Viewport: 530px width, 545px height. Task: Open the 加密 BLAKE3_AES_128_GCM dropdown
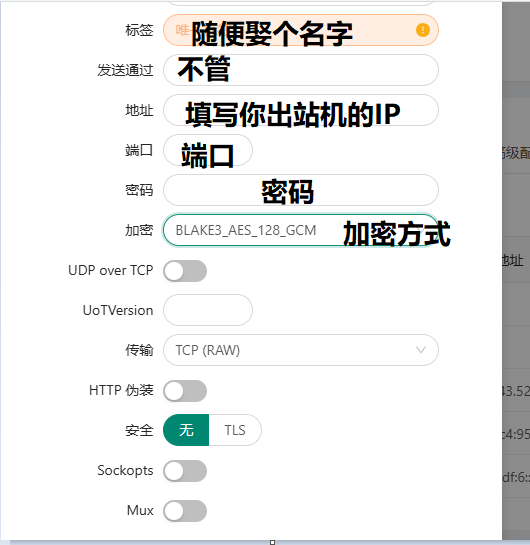(x=301, y=230)
